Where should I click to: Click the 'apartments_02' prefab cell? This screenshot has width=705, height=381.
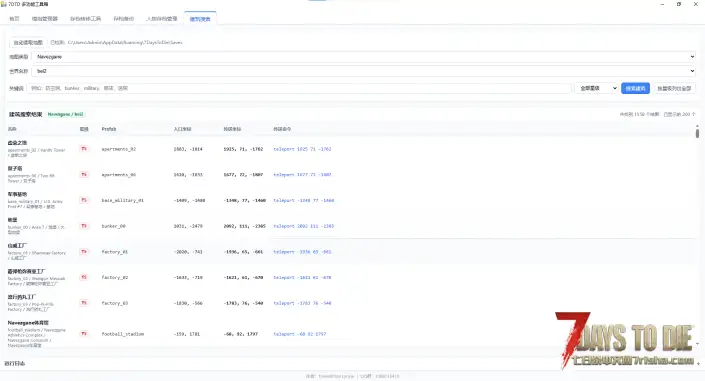coord(119,149)
